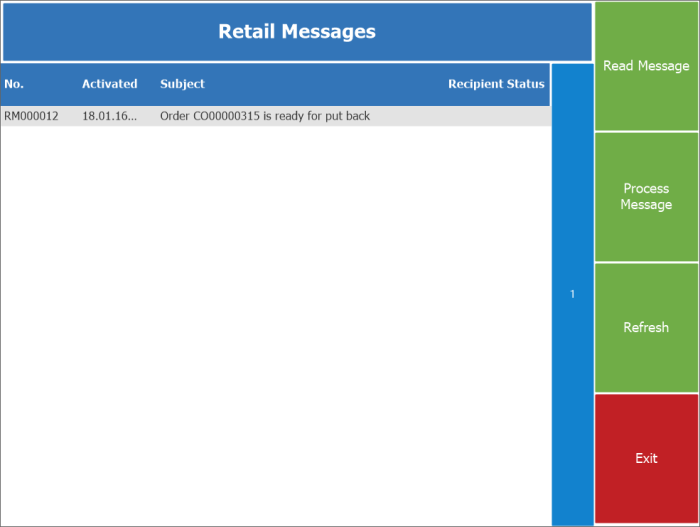
Task: Click empty Recipient Status cell of RM000012
Action: click(x=496, y=116)
